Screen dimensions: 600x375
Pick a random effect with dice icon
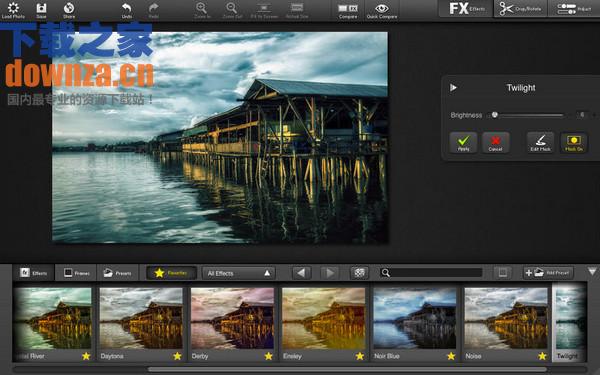point(359,273)
